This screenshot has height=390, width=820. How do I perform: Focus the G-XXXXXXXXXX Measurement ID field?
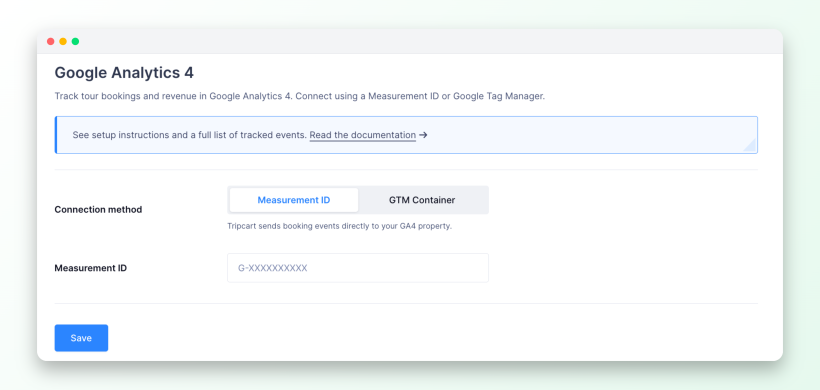[358, 268]
